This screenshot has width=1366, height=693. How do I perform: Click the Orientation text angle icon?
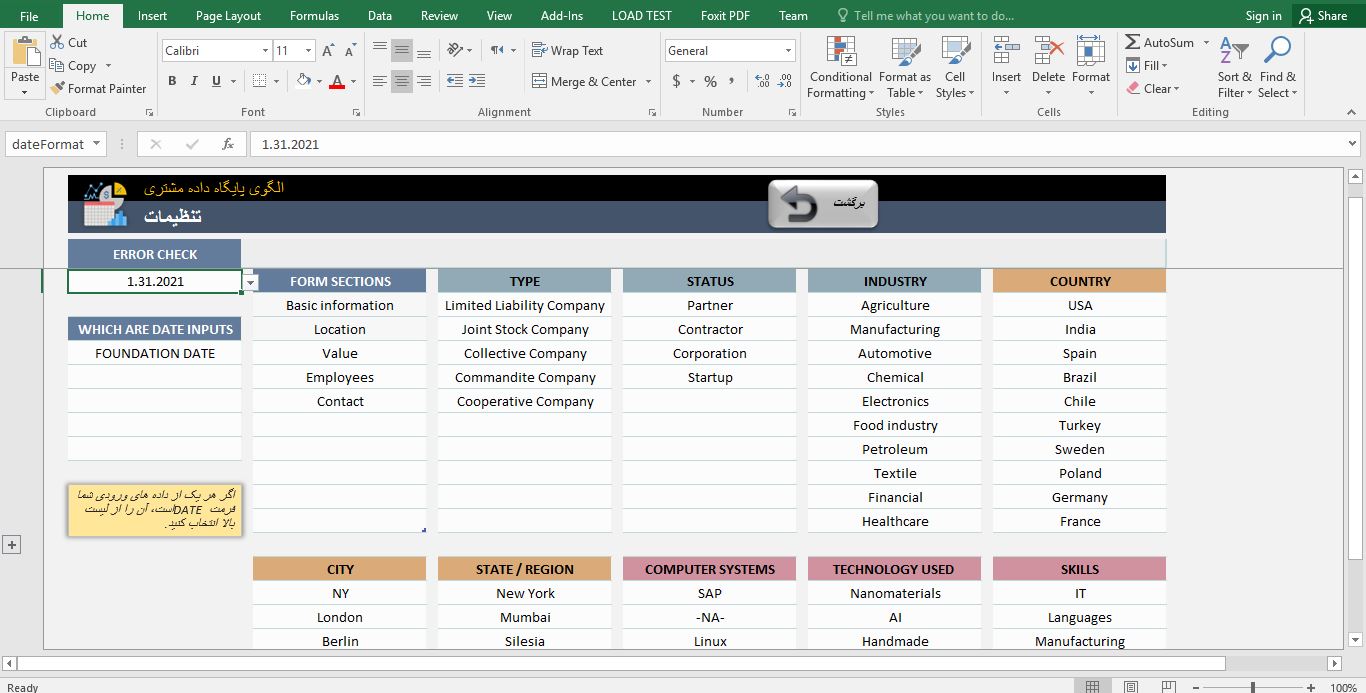[455, 50]
